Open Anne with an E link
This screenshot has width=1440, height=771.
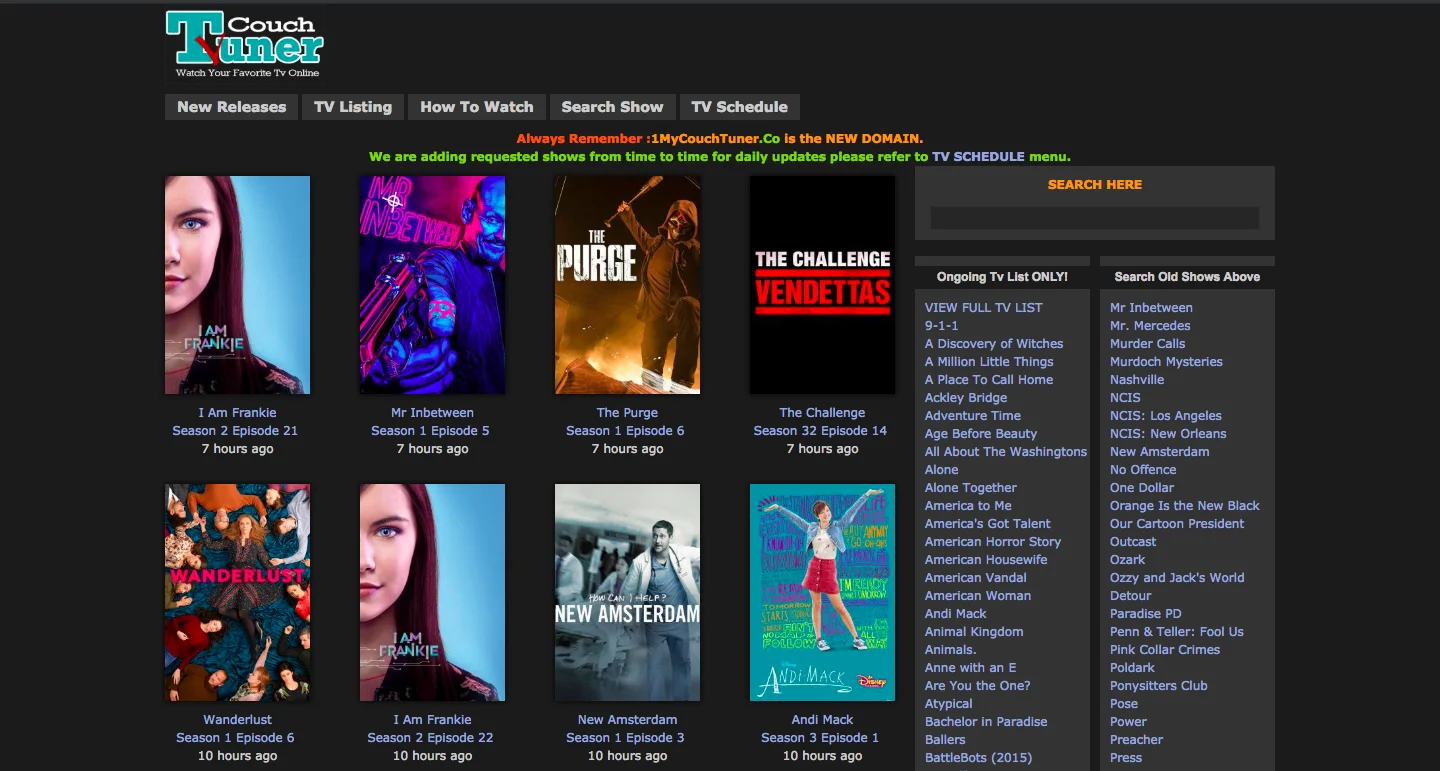tap(970, 668)
